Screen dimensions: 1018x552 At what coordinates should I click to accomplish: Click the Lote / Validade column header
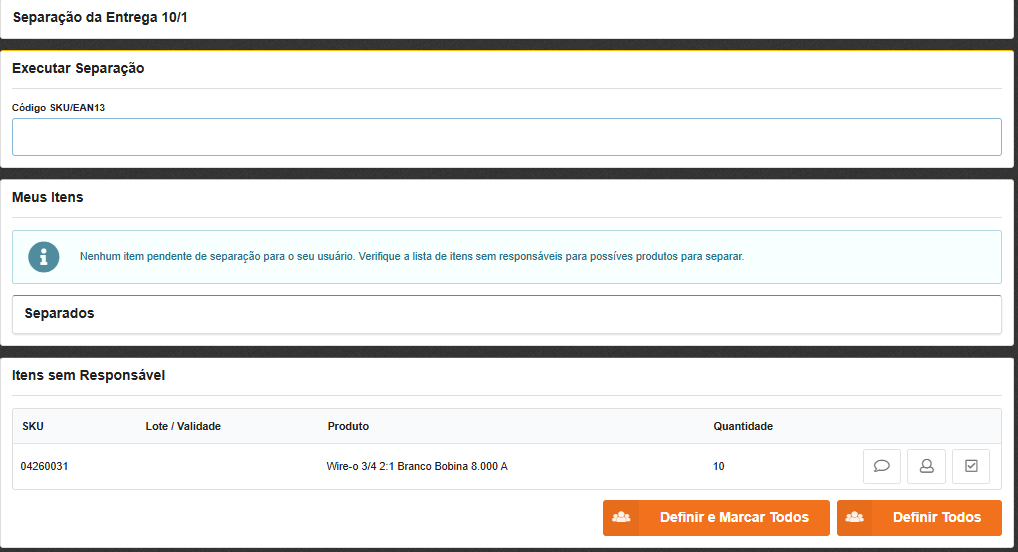pos(183,426)
